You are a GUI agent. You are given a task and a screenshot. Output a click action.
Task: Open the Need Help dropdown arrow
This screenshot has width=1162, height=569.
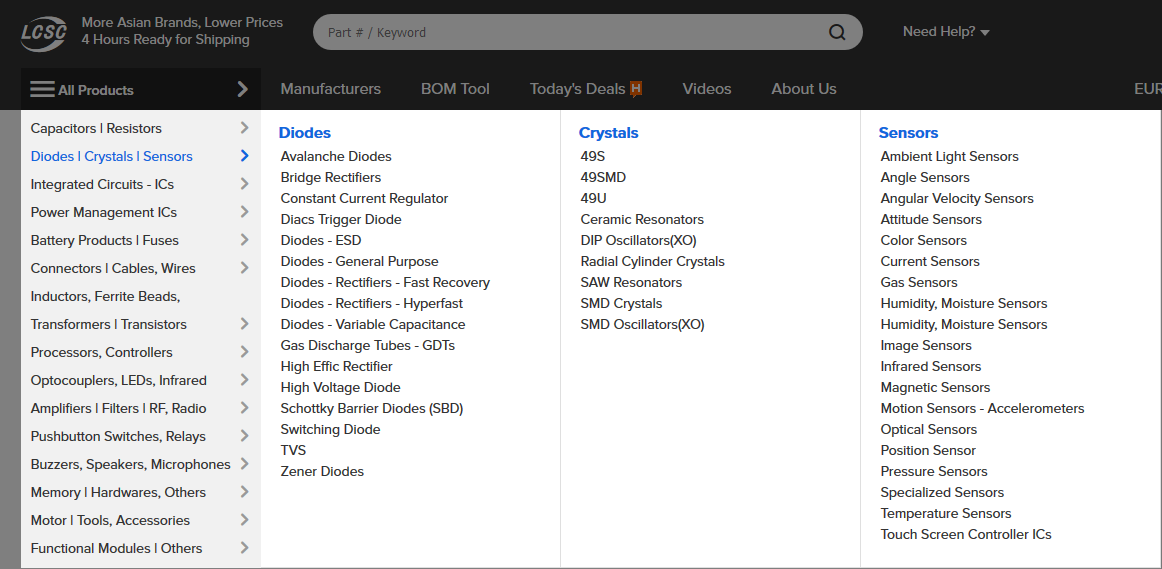click(x=985, y=33)
